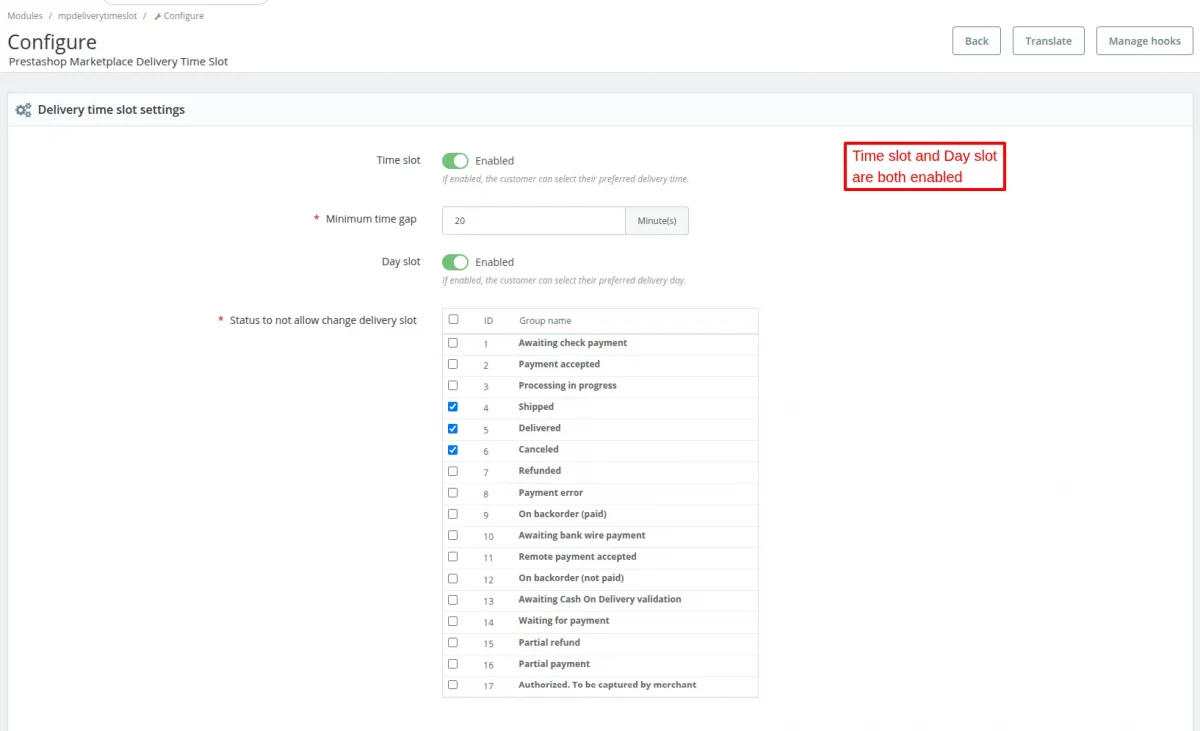Uncheck the Delivered status checkbox

pos(453,428)
